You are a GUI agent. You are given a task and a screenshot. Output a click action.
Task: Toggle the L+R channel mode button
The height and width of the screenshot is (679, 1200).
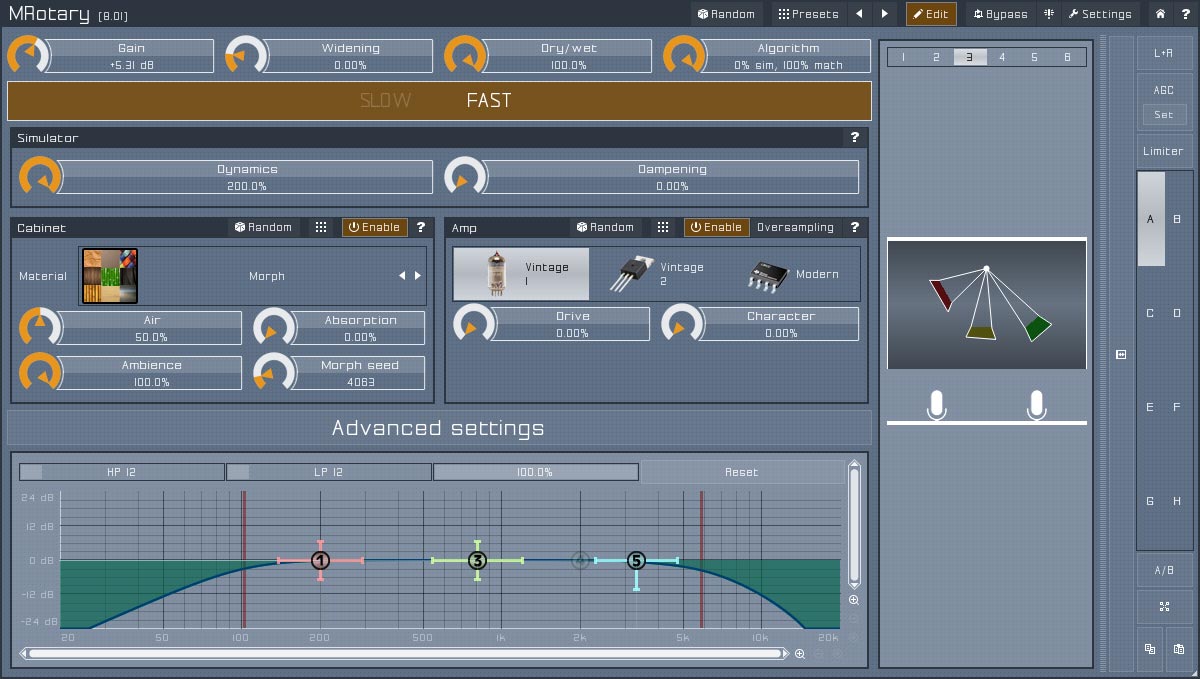point(1164,53)
